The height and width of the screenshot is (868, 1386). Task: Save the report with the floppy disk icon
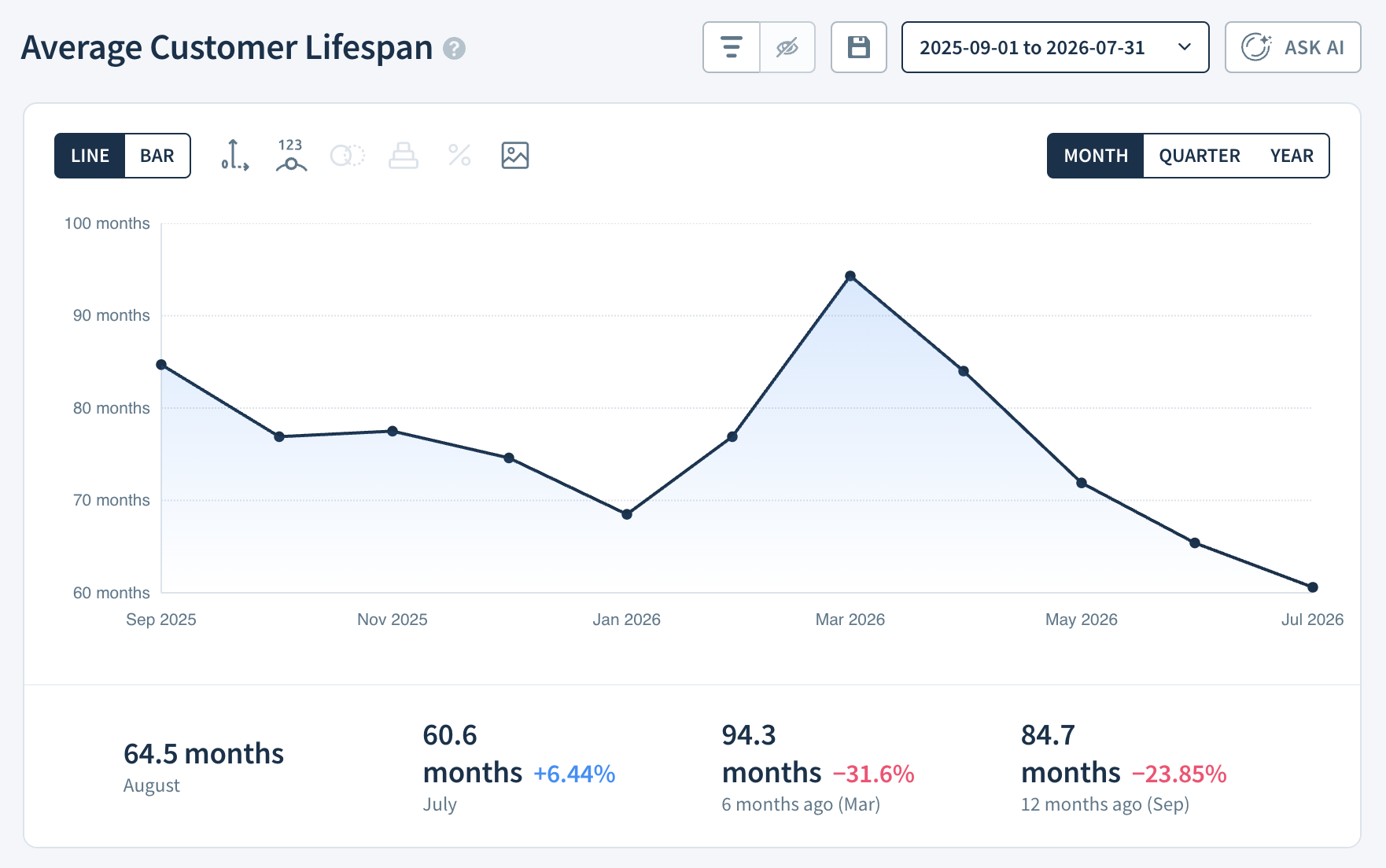tap(859, 48)
